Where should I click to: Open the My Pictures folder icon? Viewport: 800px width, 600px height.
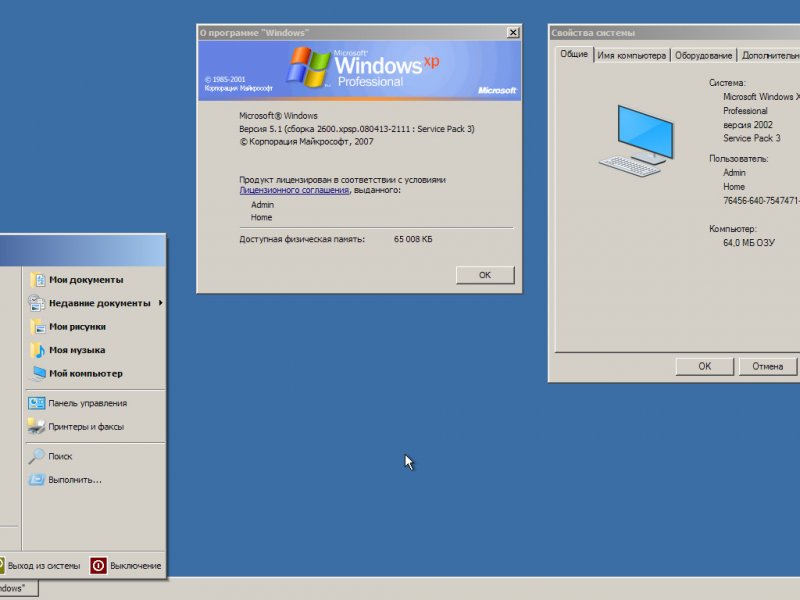pyautogui.click(x=38, y=327)
